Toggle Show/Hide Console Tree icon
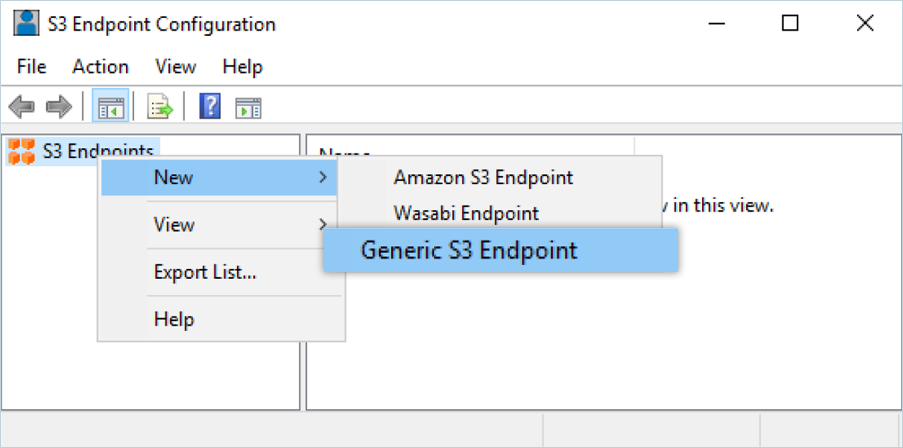 click(x=110, y=106)
